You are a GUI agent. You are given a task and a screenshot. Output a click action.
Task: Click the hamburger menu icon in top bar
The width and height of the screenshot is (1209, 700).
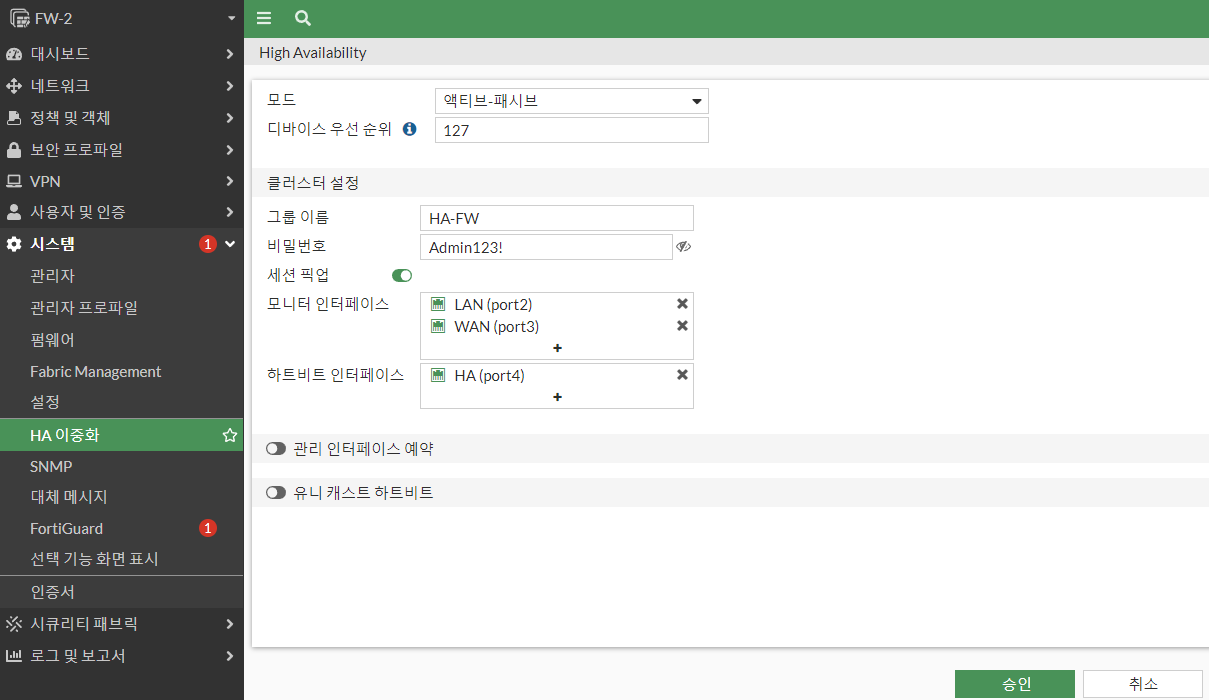[x=264, y=18]
